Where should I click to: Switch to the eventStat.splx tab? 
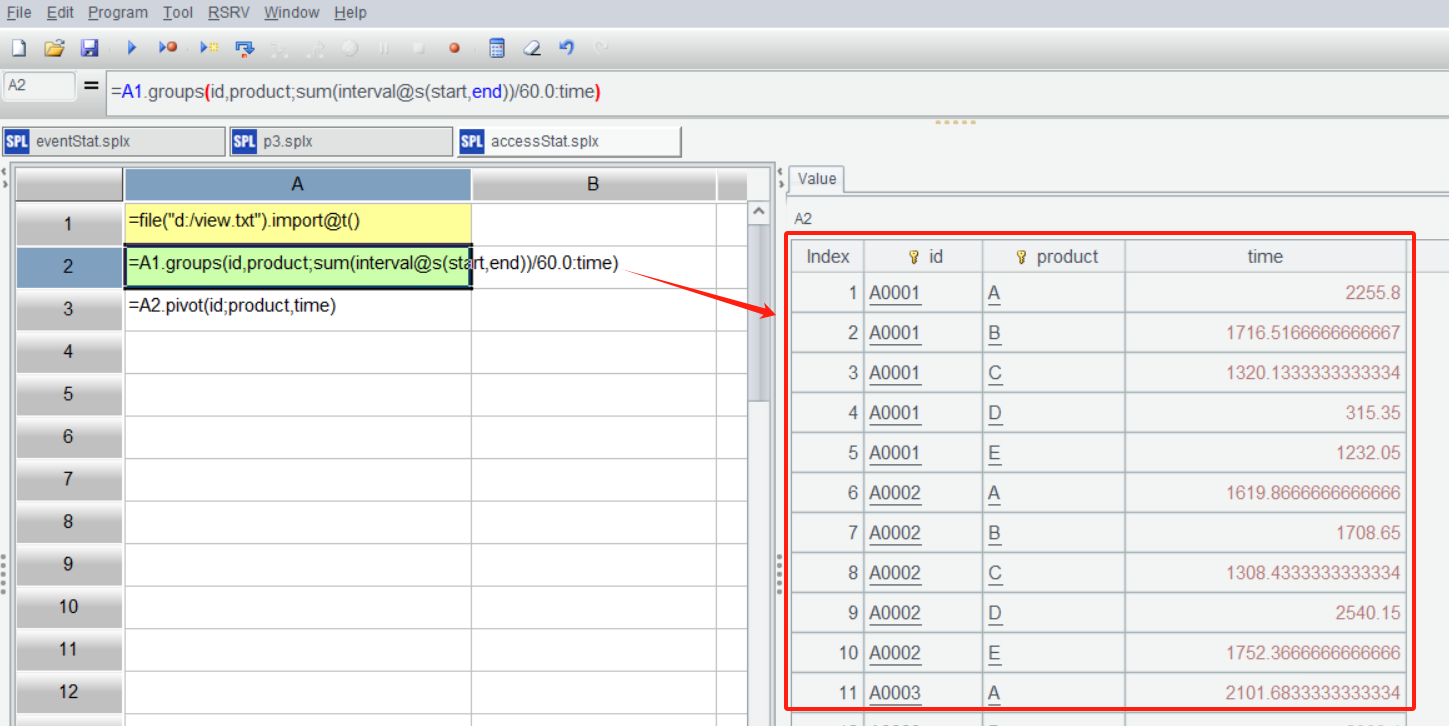113,142
